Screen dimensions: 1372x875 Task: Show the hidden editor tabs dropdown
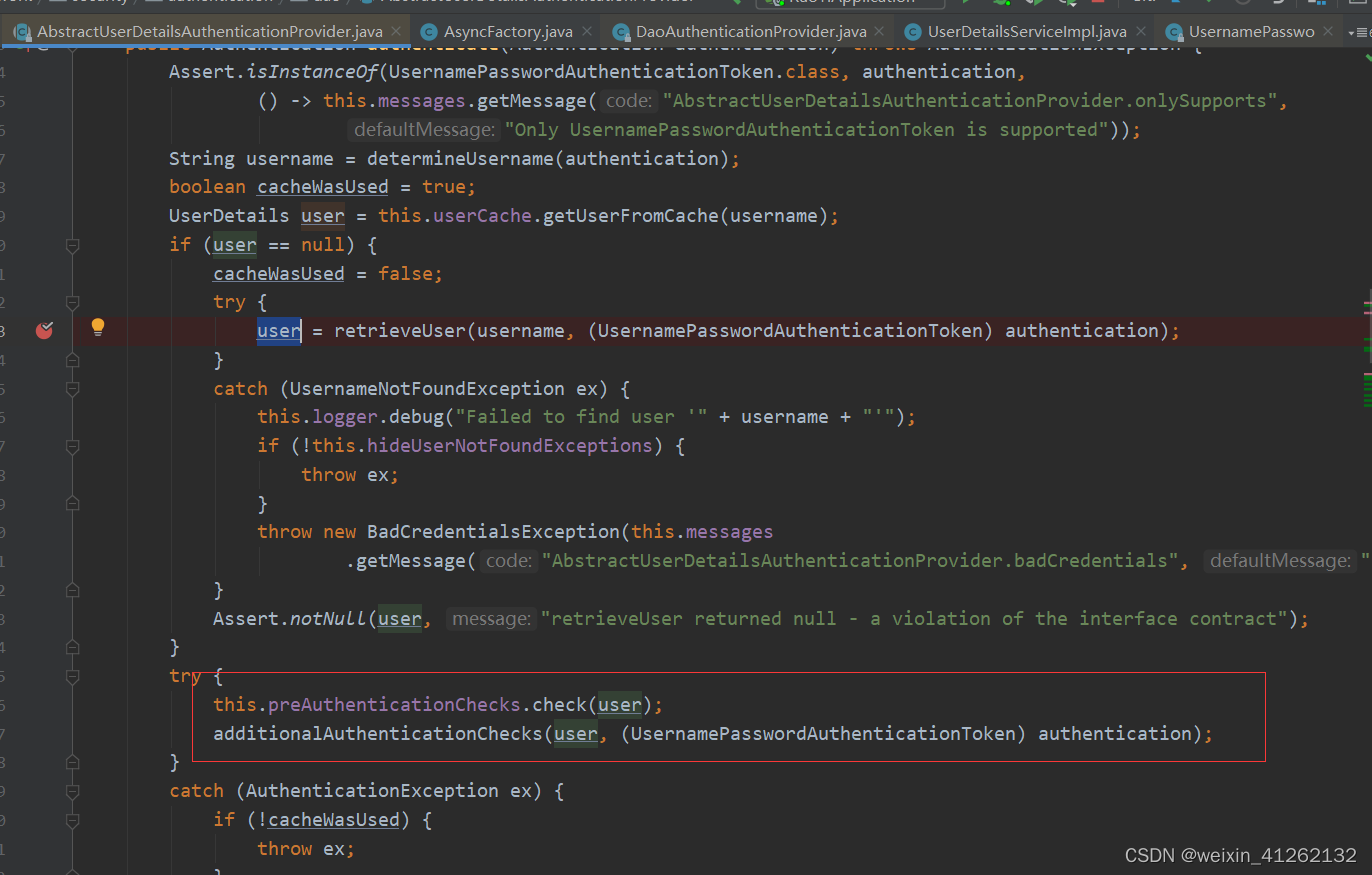tap(1357, 32)
